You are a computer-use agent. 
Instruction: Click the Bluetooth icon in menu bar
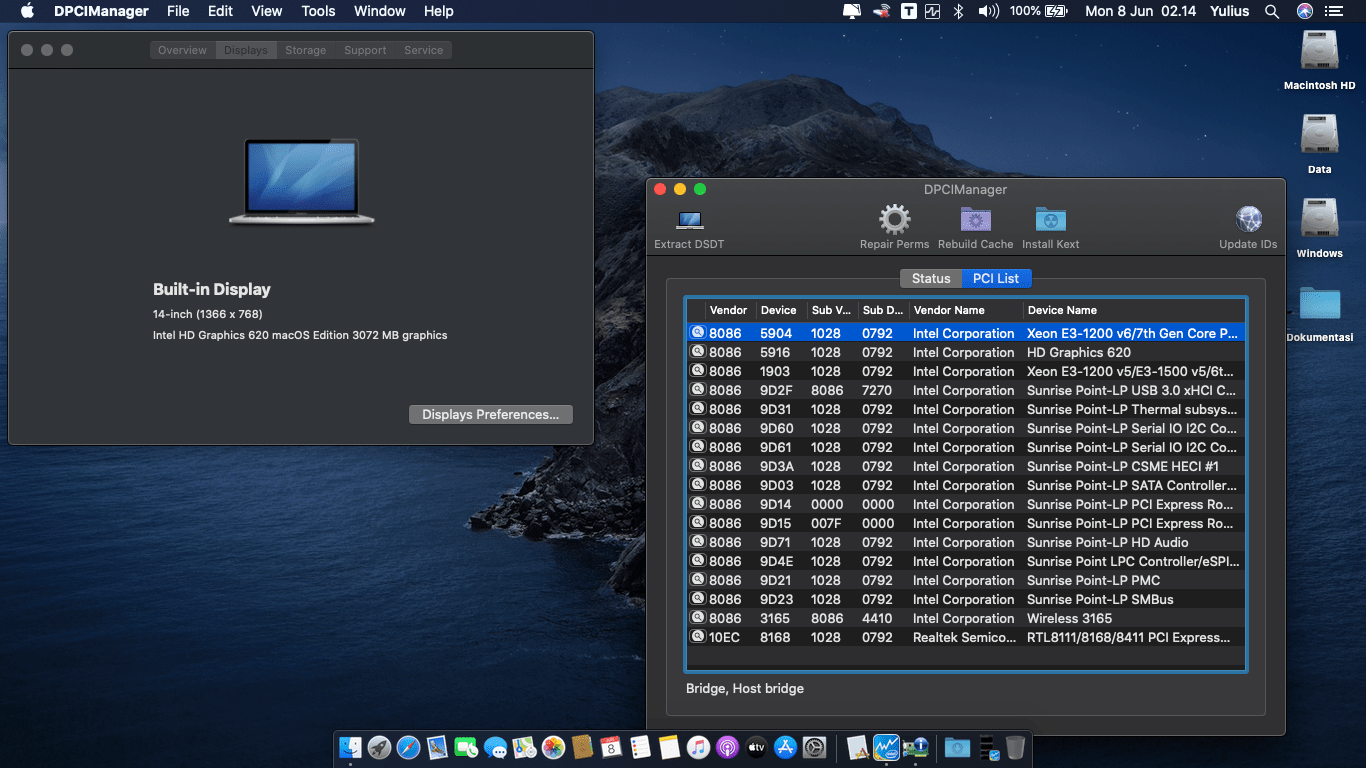957,11
